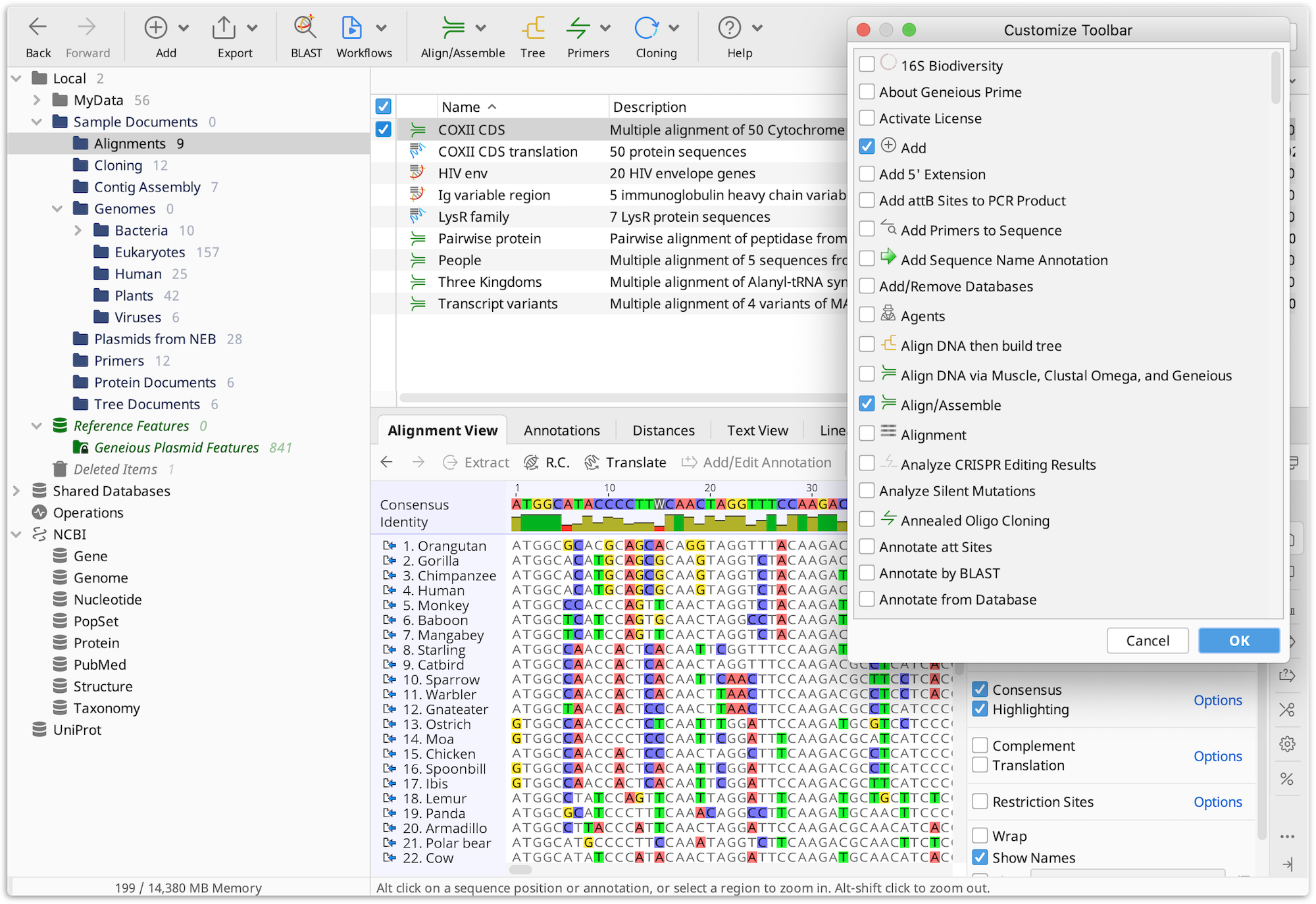Expand the MyData folder
This screenshot has width=1316, height=904.
37,100
